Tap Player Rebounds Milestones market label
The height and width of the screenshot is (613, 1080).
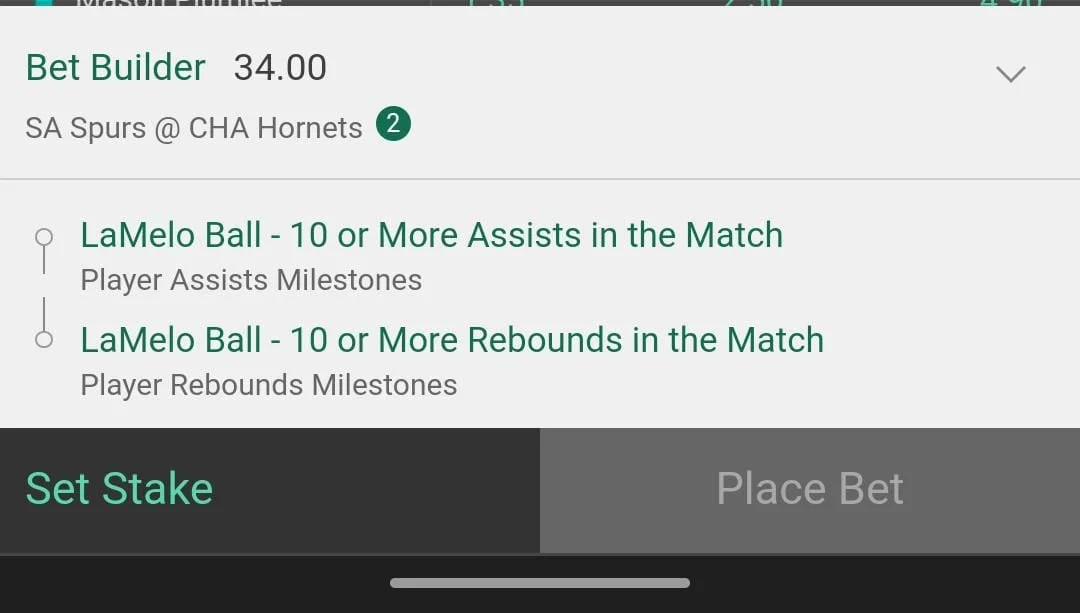pyautogui.click(x=269, y=385)
